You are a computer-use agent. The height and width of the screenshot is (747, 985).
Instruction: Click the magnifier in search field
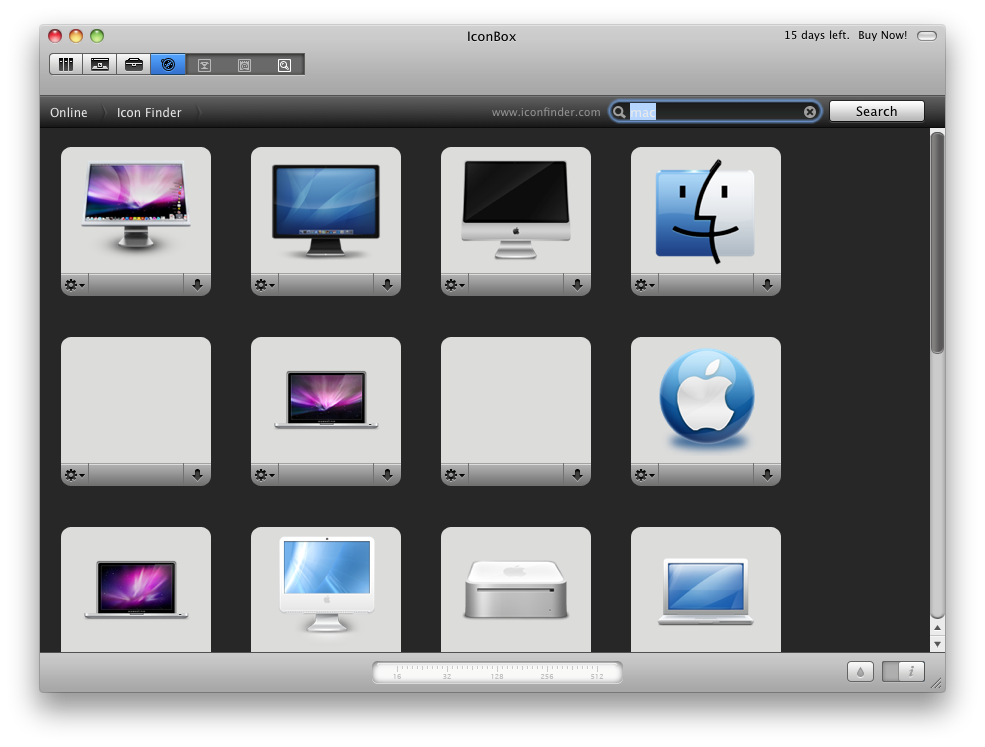619,112
